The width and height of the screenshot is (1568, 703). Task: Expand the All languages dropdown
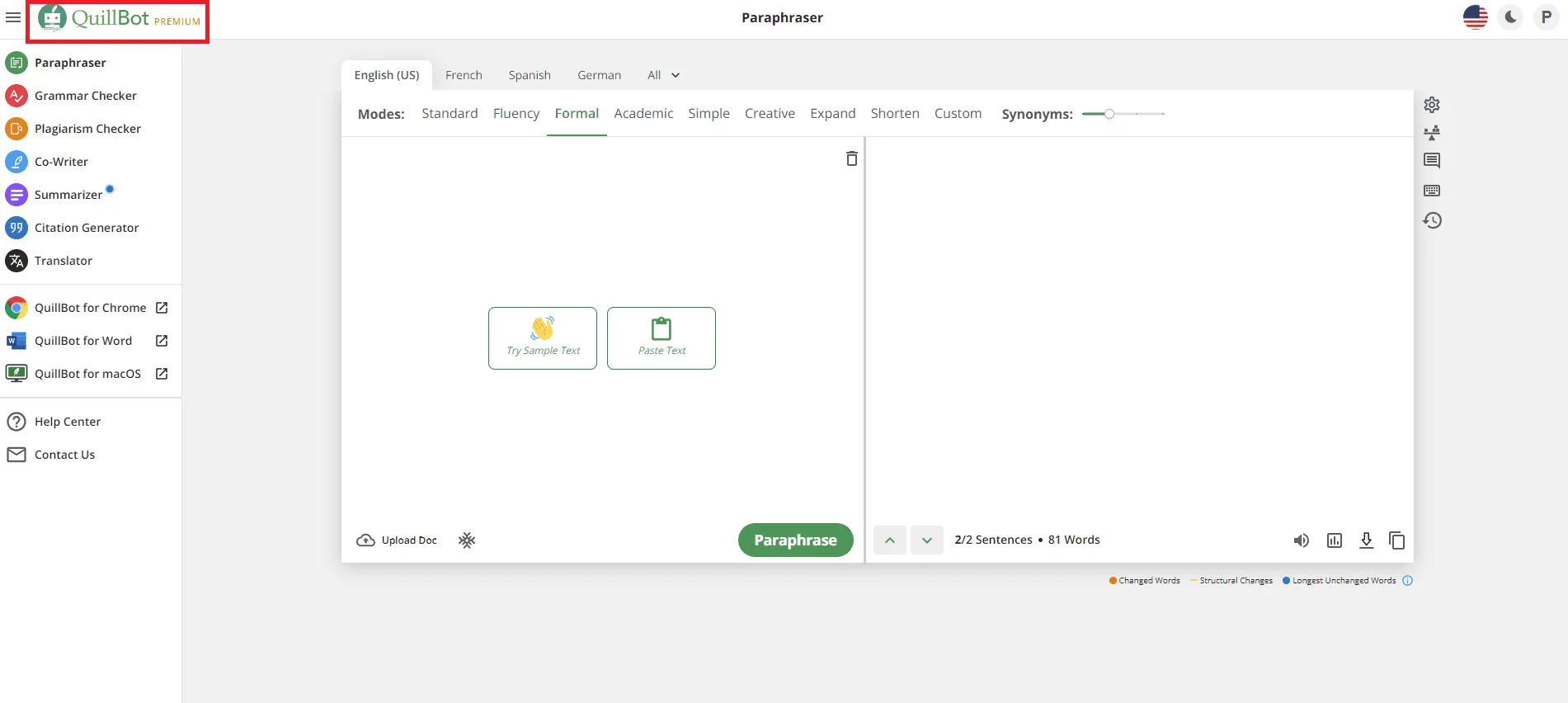[663, 75]
